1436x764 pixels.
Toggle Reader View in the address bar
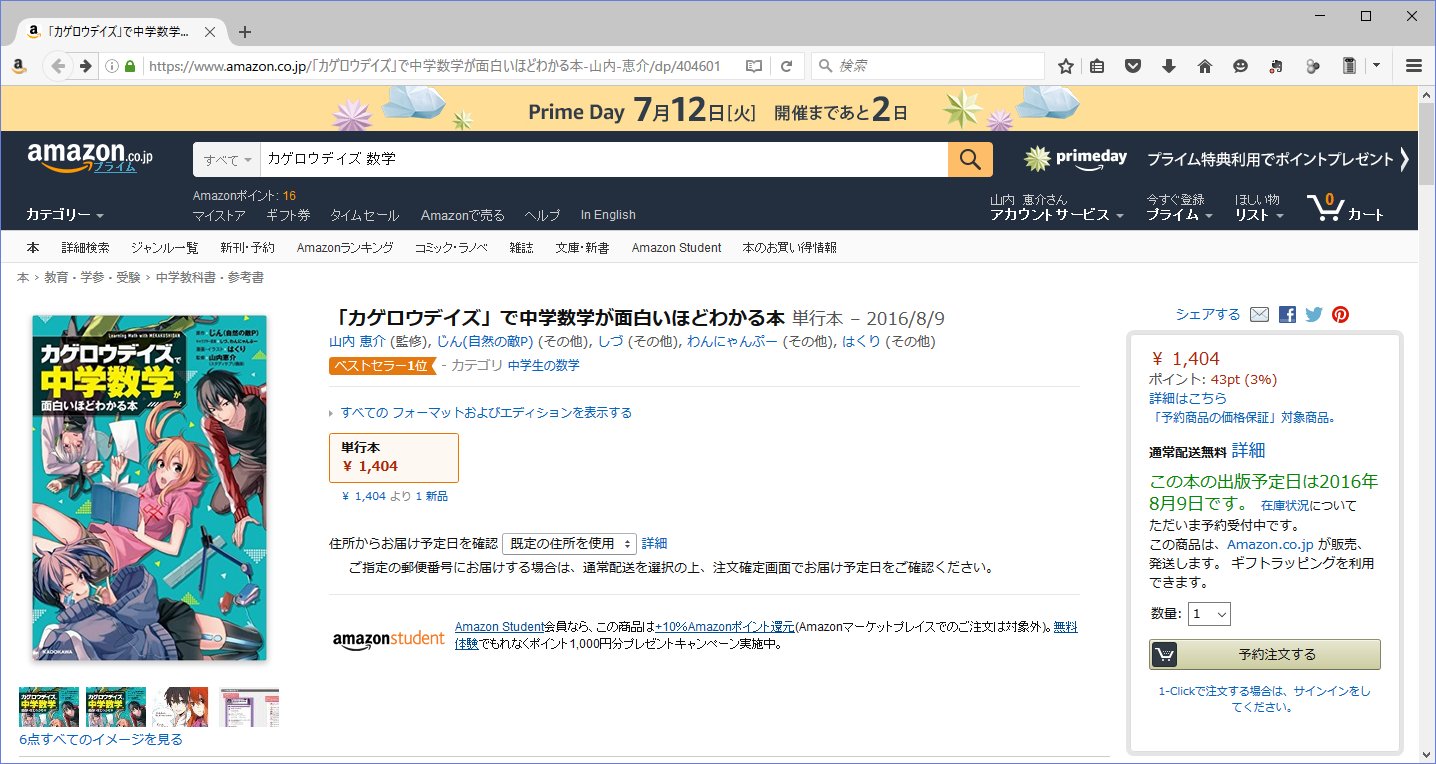pos(754,66)
